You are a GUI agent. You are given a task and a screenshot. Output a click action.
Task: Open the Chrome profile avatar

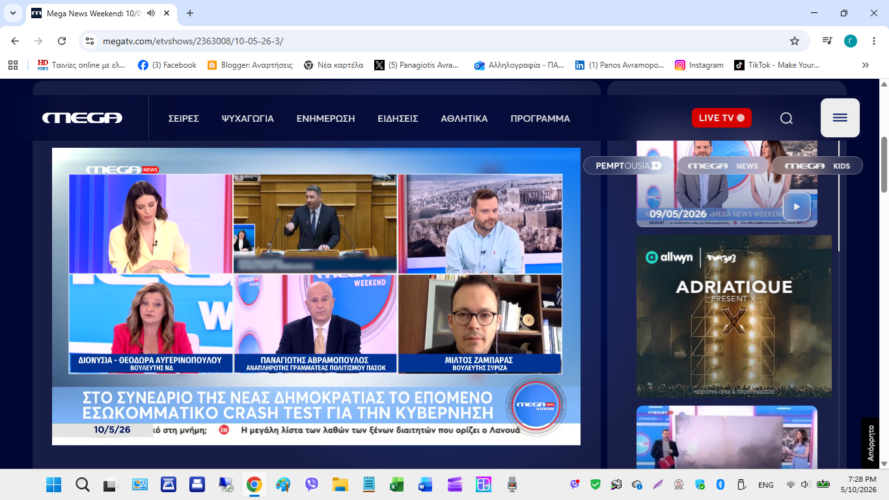850,41
